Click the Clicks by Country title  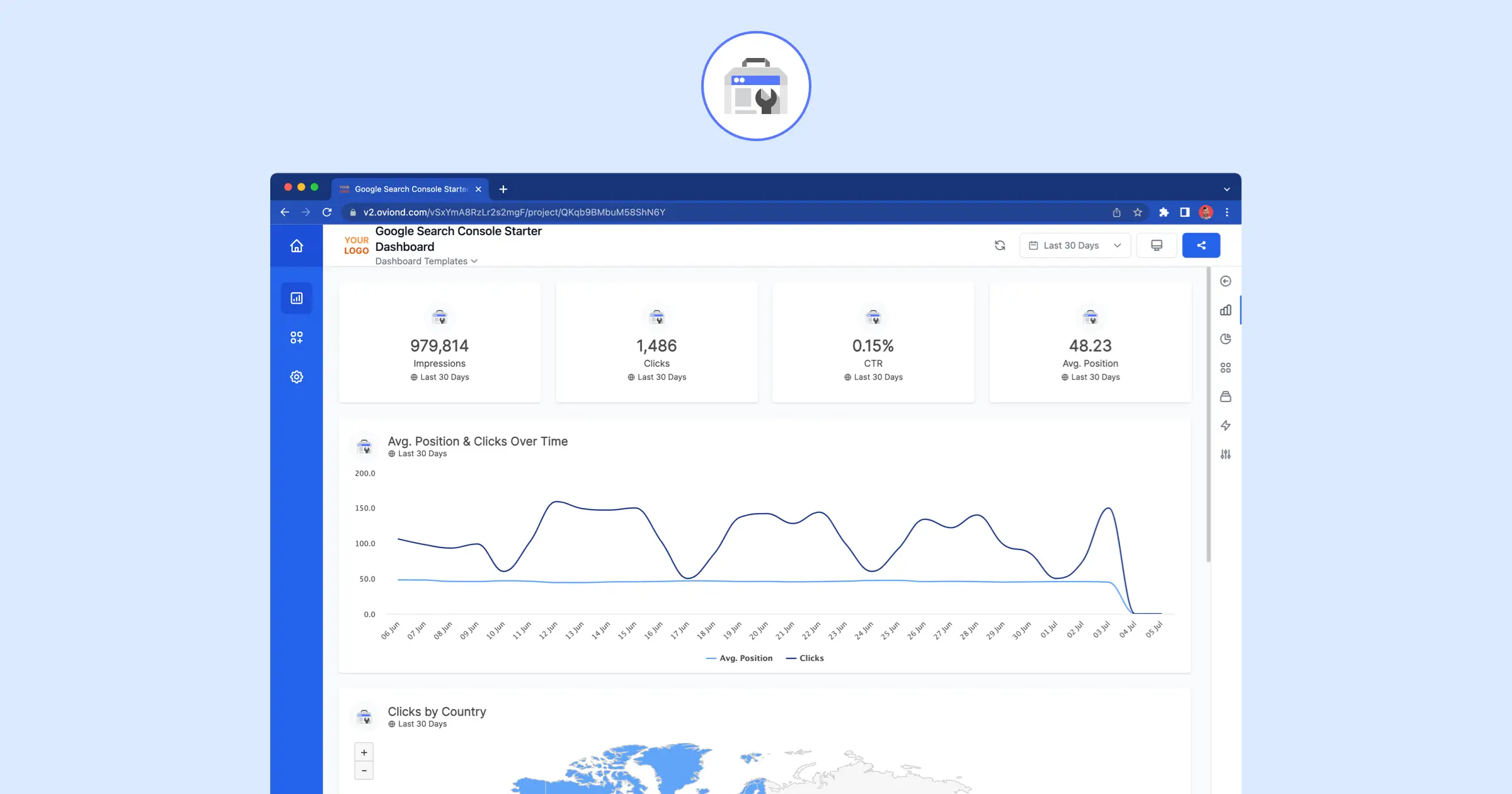coord(437,711)
